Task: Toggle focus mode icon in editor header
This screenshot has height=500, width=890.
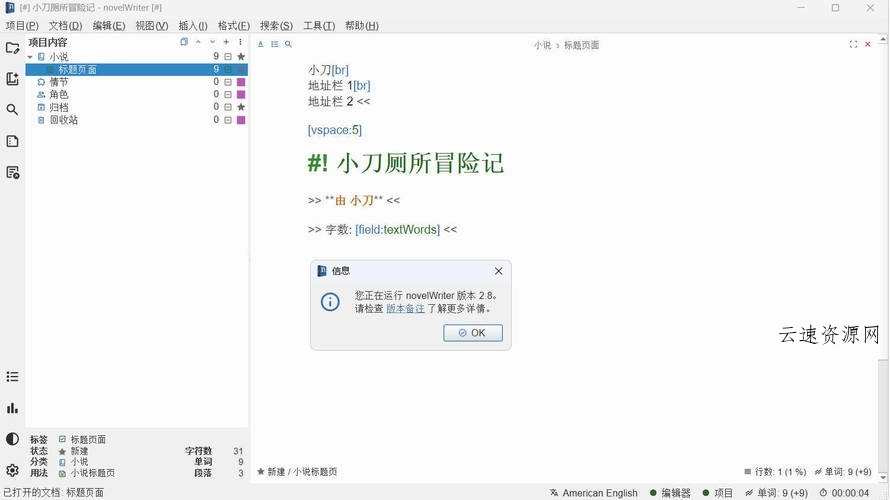Action: coord(853,44)
